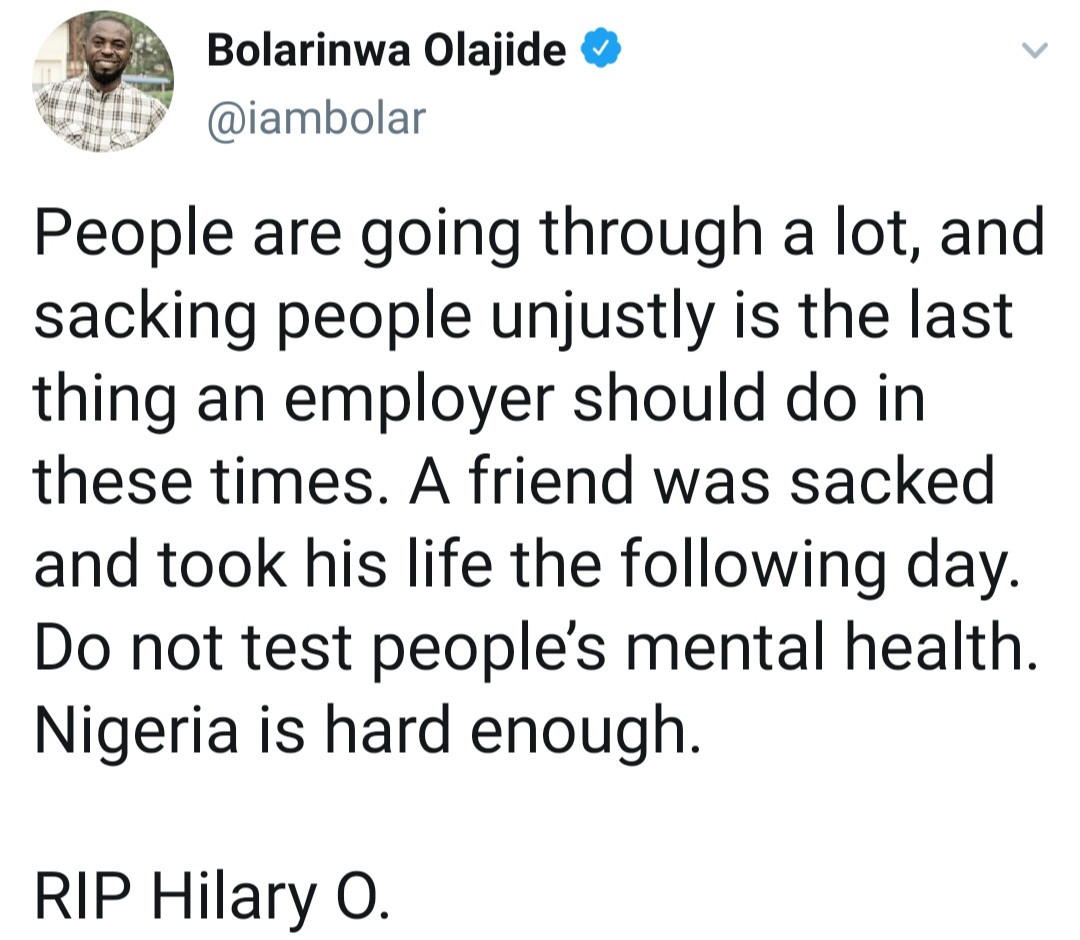Open the tweet options chevron menu

coord(1034,50)
